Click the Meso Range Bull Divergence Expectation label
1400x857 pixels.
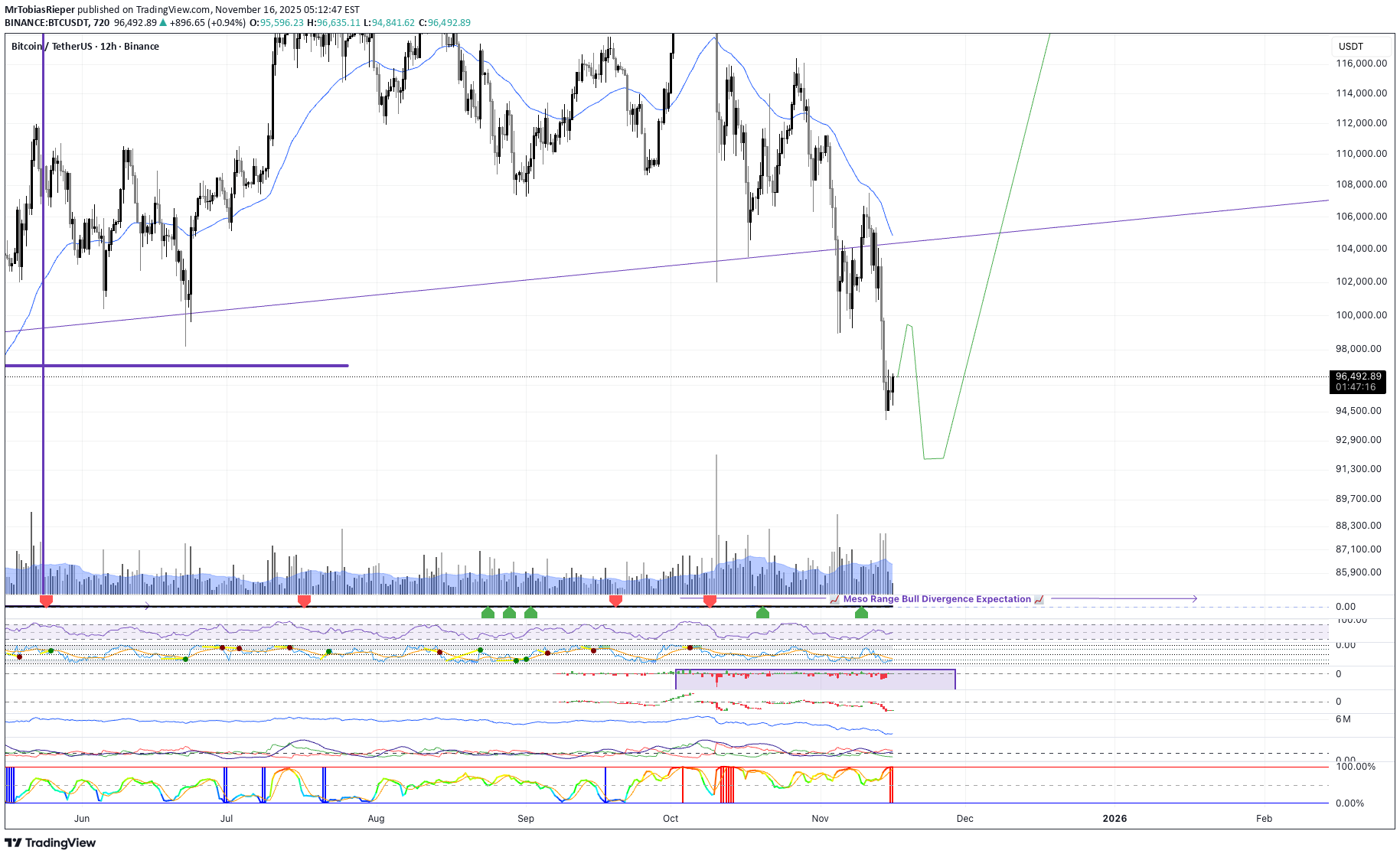(937, 599)
